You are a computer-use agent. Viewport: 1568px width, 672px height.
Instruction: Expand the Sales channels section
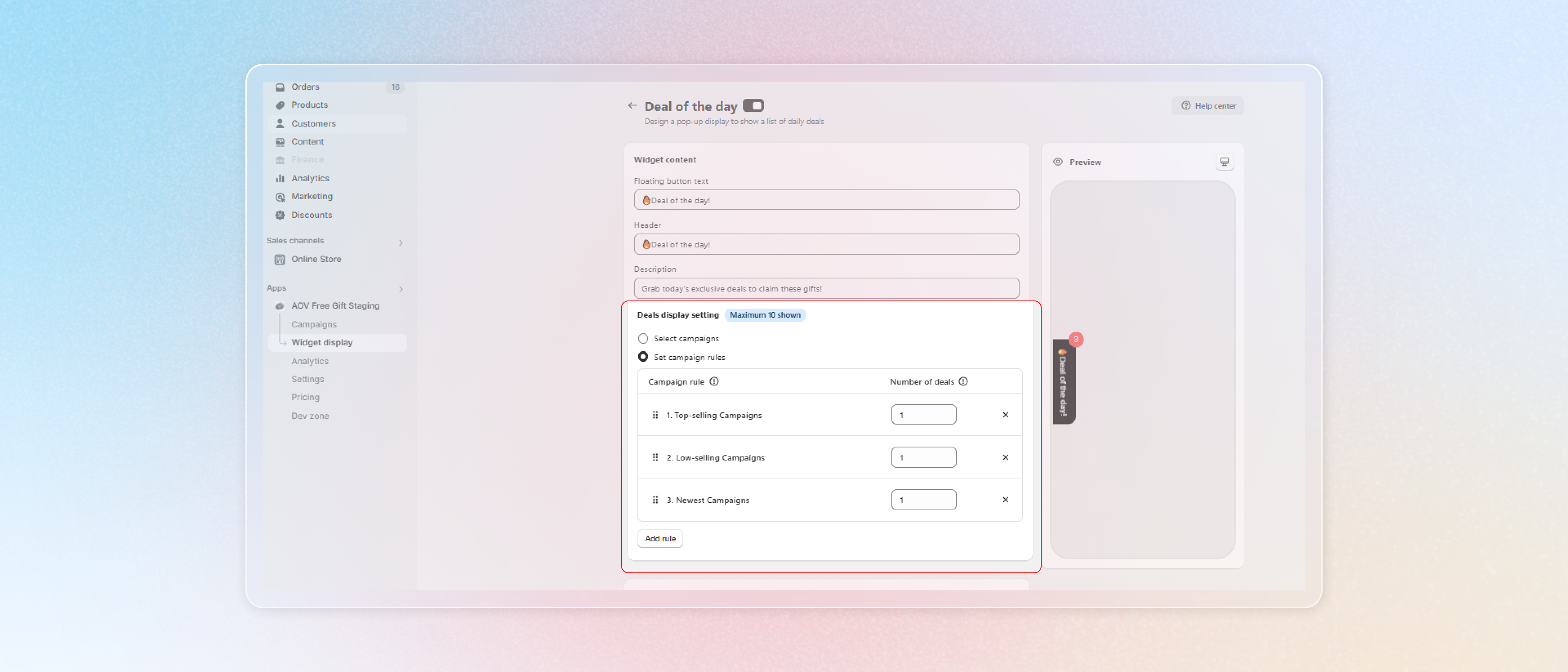(401, 243)
